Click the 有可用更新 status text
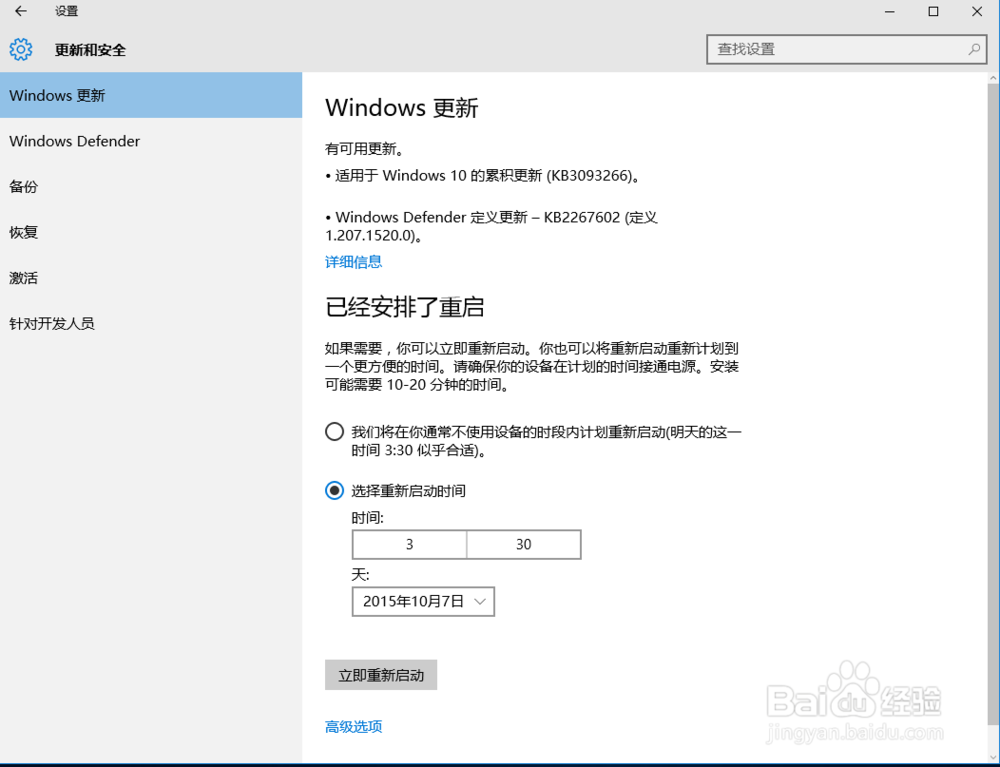Screen dimensions: 1000x767 364,149
